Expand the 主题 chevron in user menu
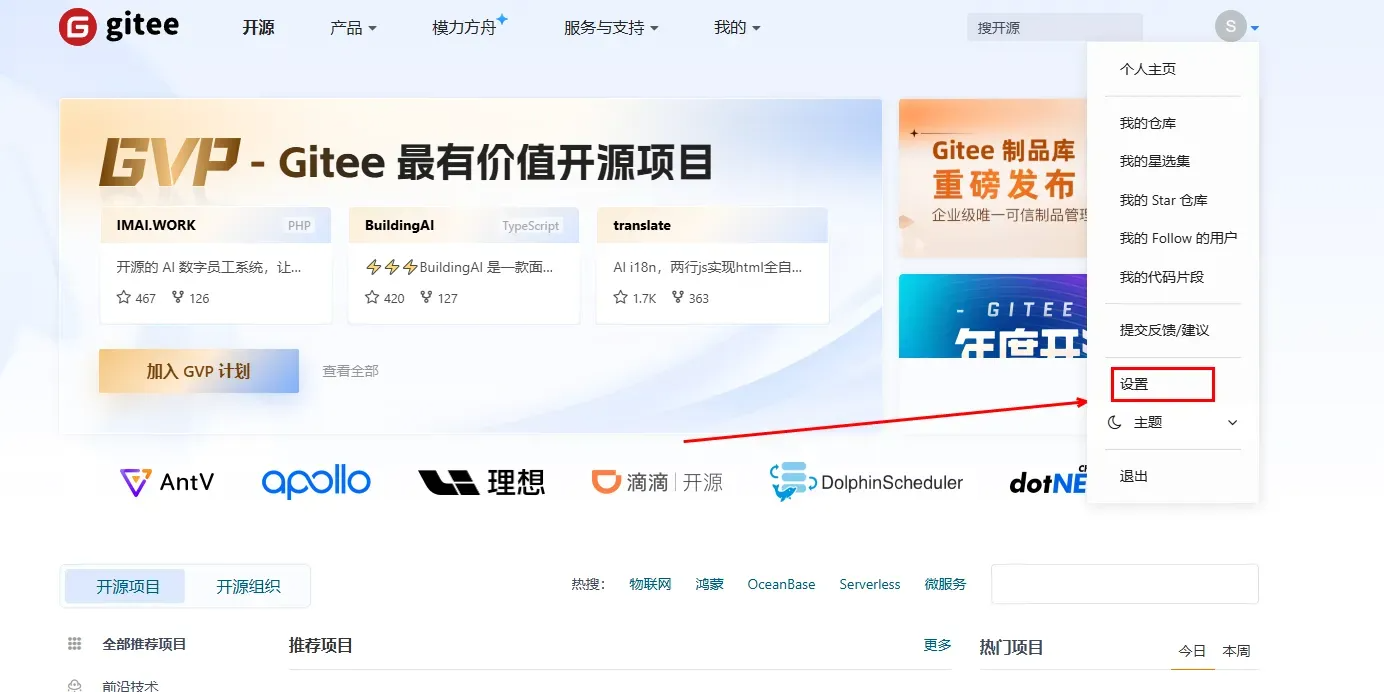This screenshot has height=692, width=1384. coord(1232,423)
